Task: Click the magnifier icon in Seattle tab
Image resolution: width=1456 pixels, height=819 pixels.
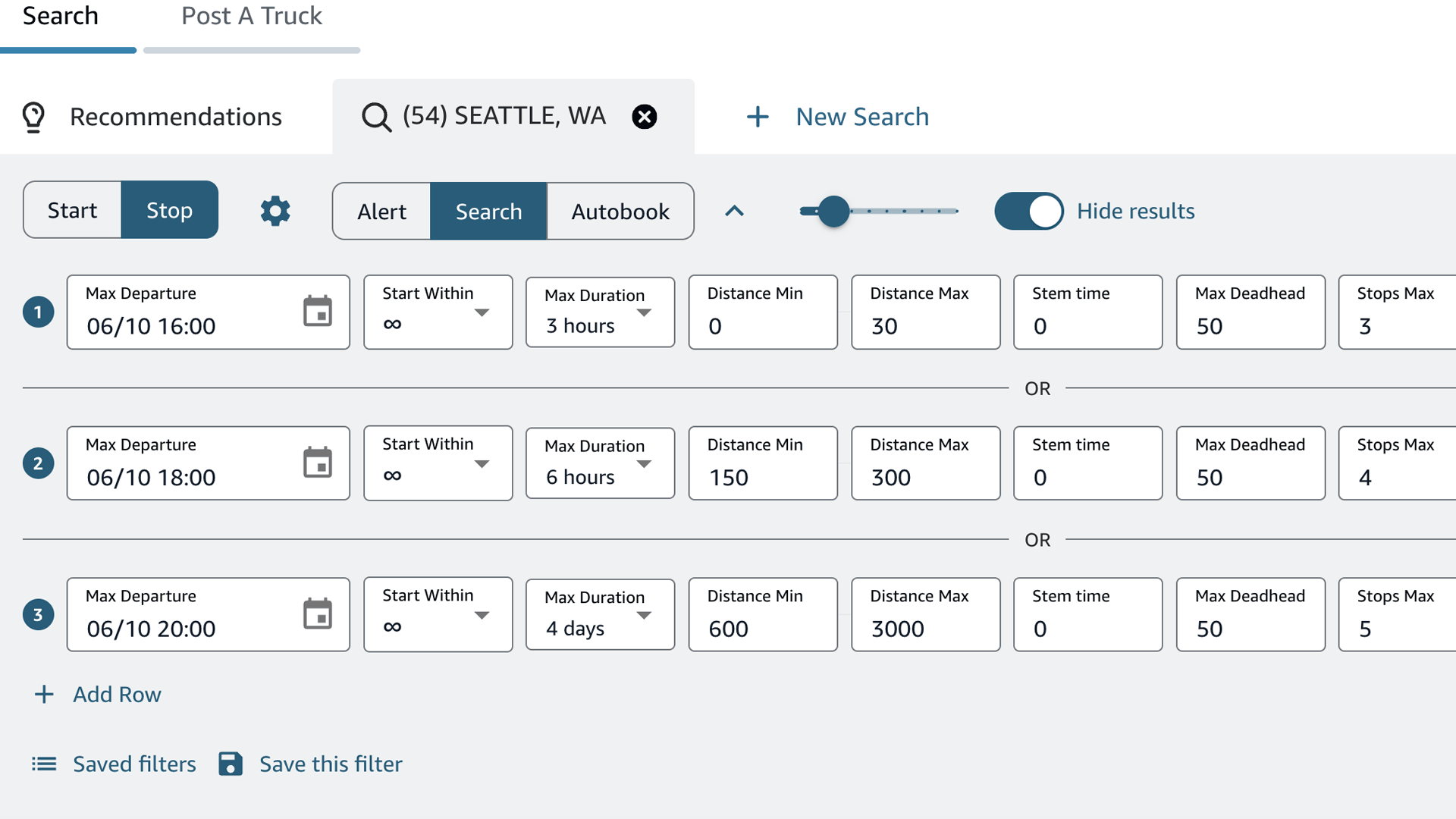Action: 376,118
